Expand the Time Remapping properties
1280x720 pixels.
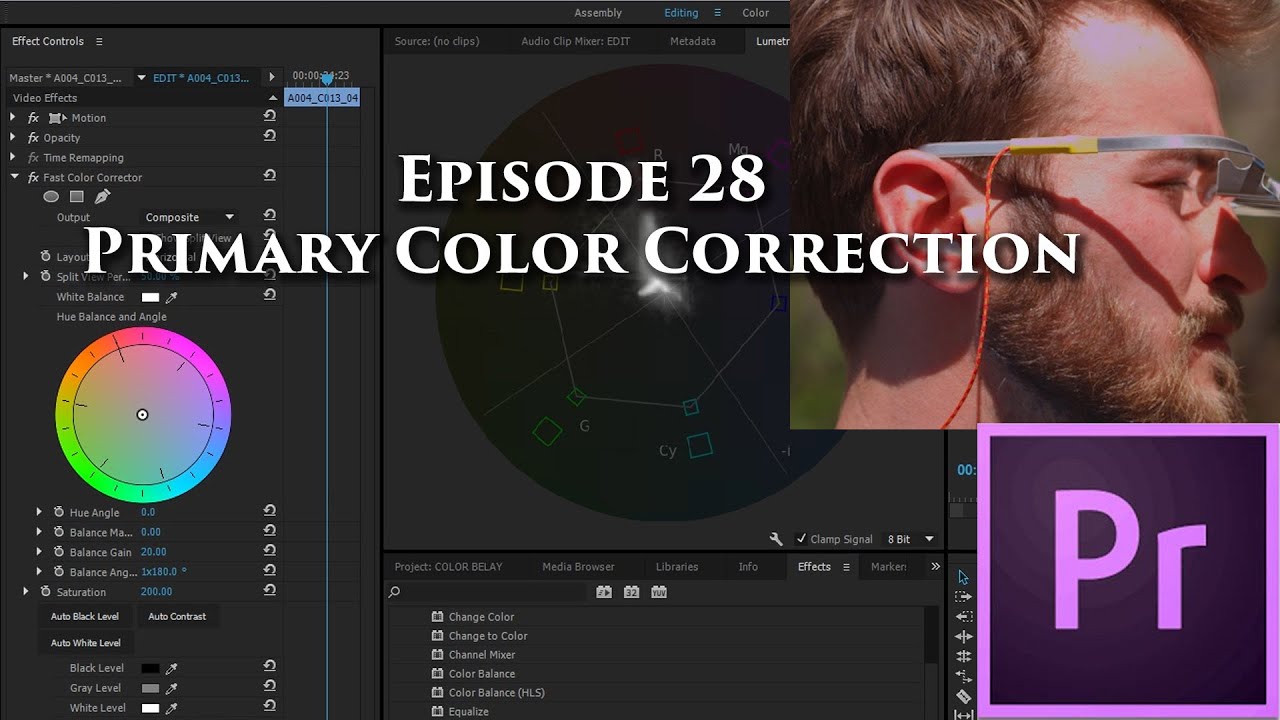pyautogui.click(x=14, y=157)
